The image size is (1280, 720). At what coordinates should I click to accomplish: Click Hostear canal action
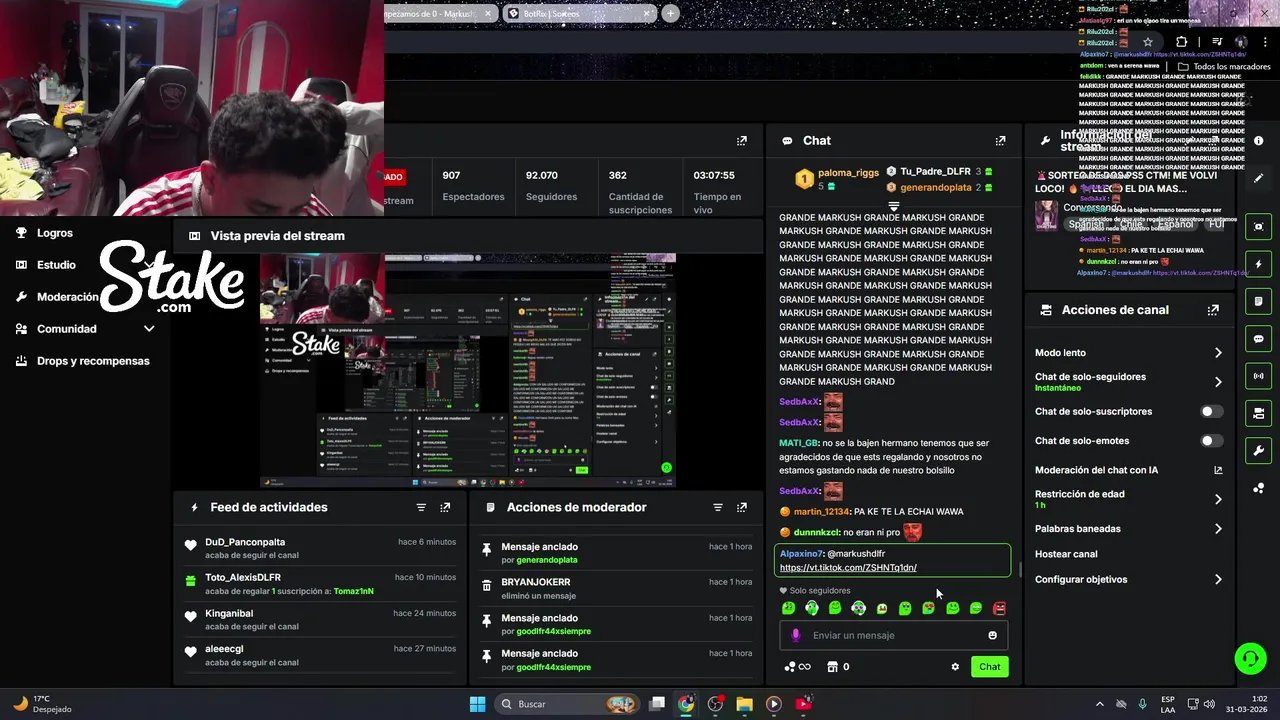coord(1066,554)
